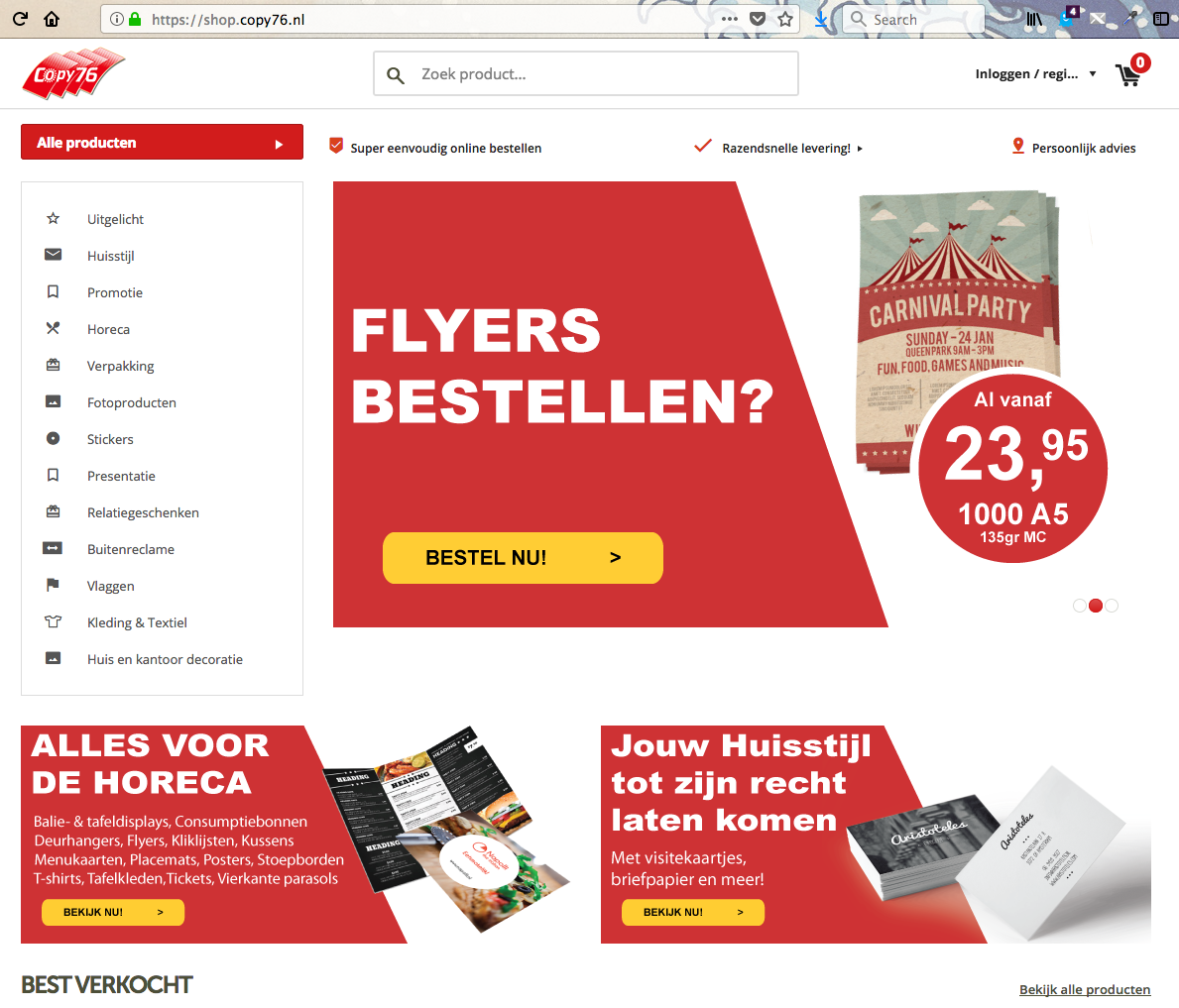Screen dimensions: 1179x1008
Task: Open the Bekijk alle producten link
Action: (1084, 989)
